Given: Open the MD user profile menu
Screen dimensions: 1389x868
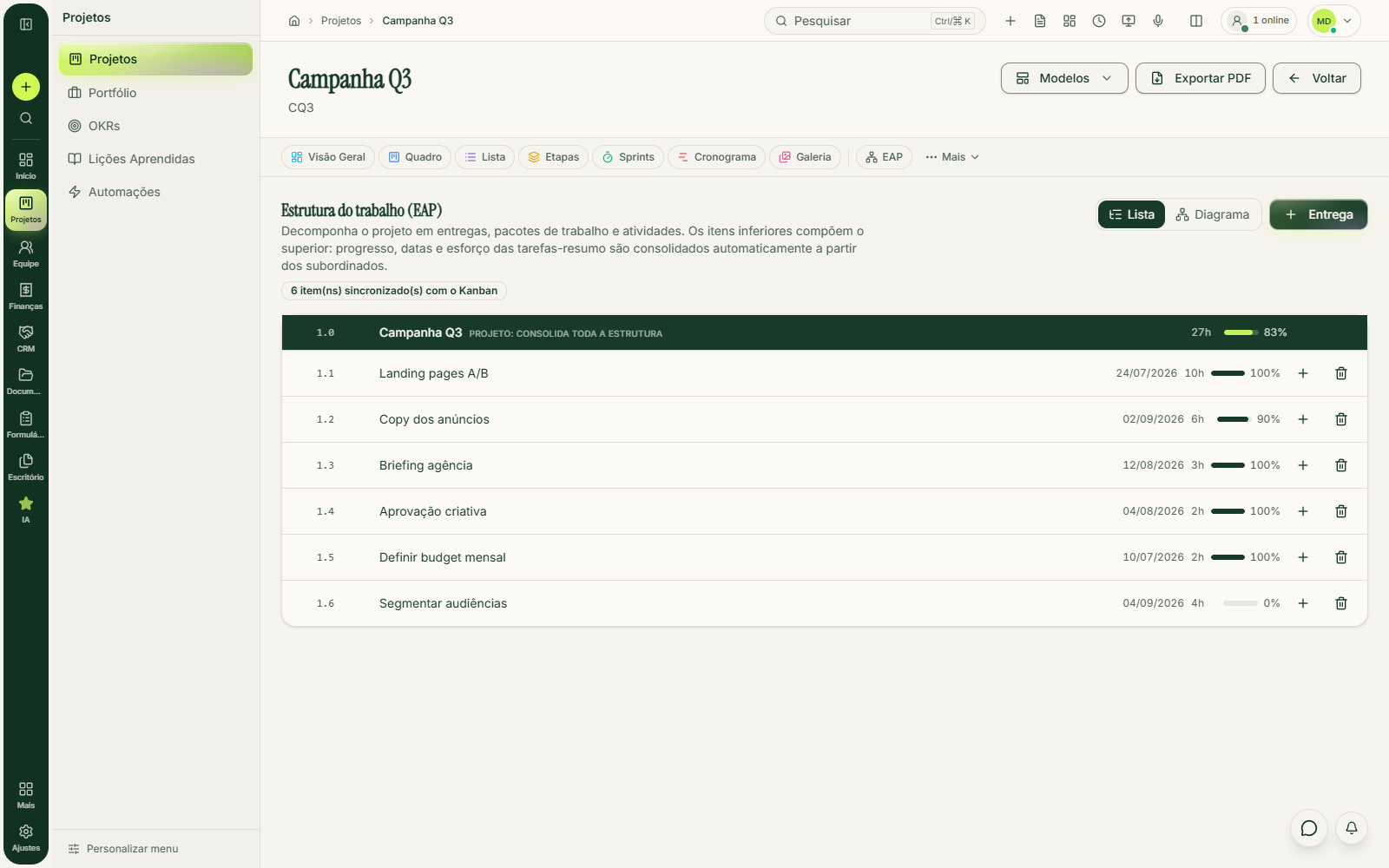Looking at the screenshot, I should pyautogui.click(x=1334, y=21).
